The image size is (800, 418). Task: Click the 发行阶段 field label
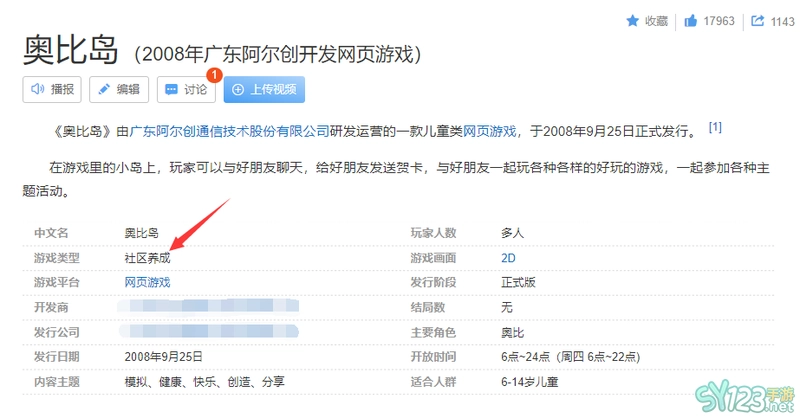pyautogui.click(x=433, y=282)
